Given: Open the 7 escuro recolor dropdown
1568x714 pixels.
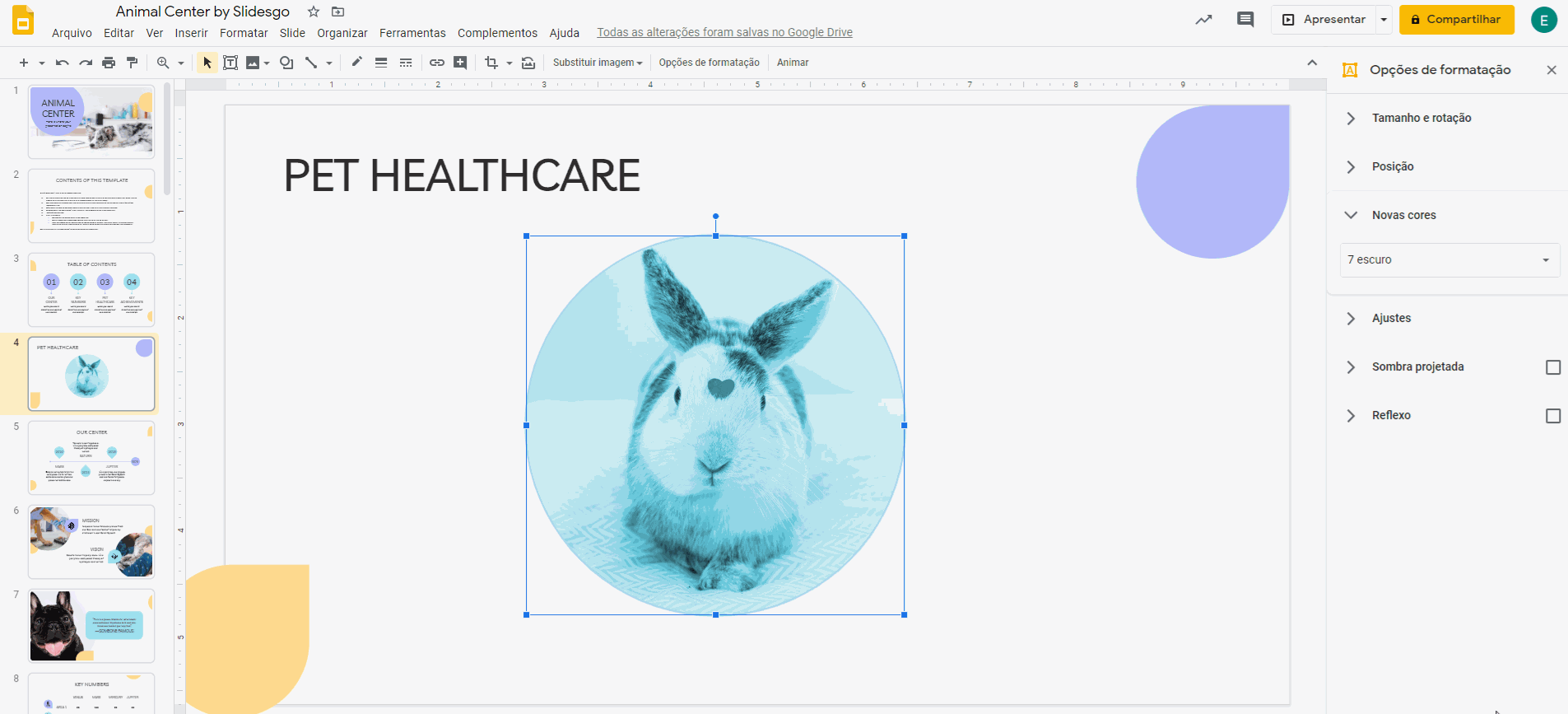Looking at the screenshot, I should pyautogui.click(x=1449, y=259).
